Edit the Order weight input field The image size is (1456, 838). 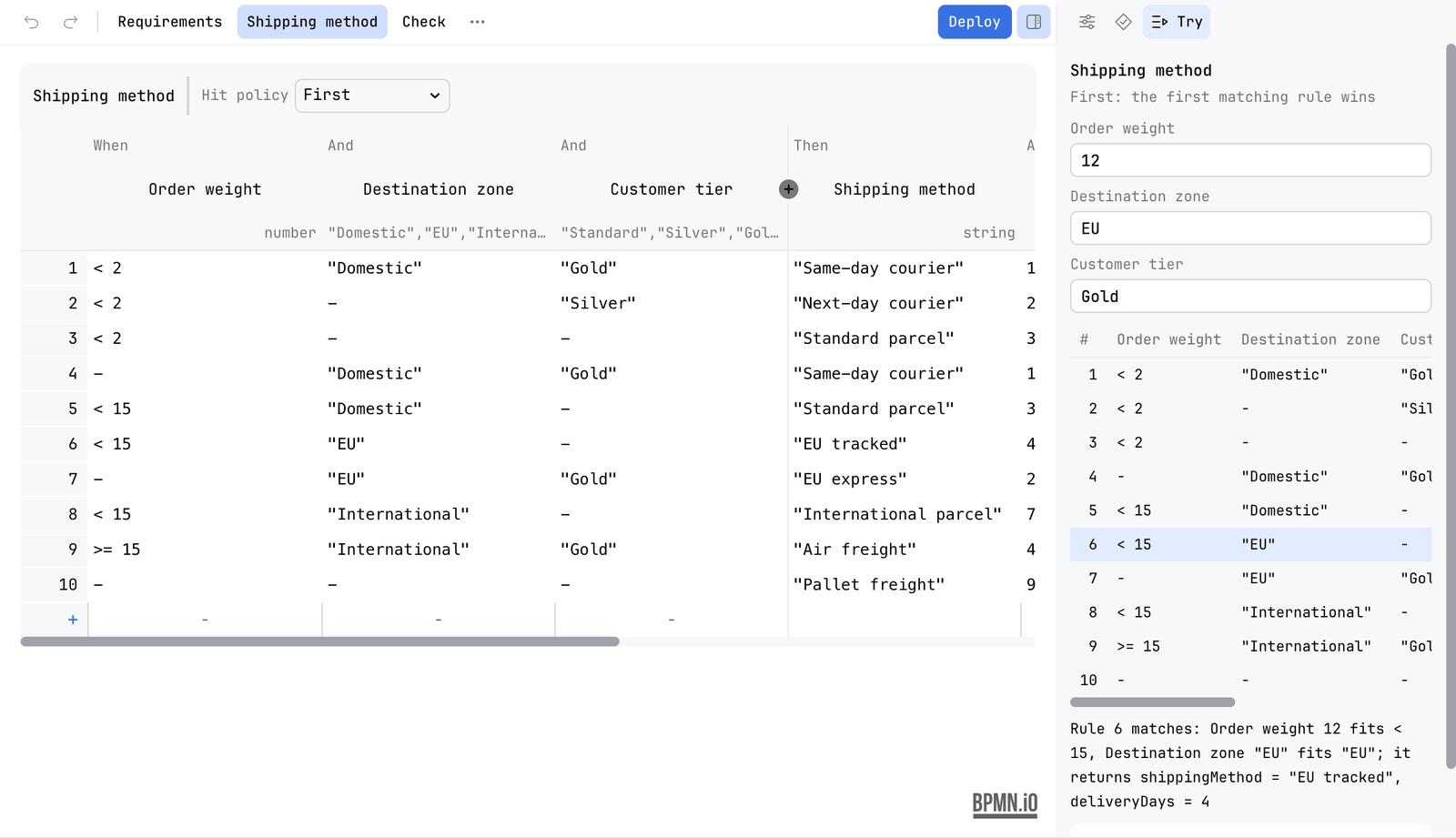pyautogui.click(x=1250, y=160)
